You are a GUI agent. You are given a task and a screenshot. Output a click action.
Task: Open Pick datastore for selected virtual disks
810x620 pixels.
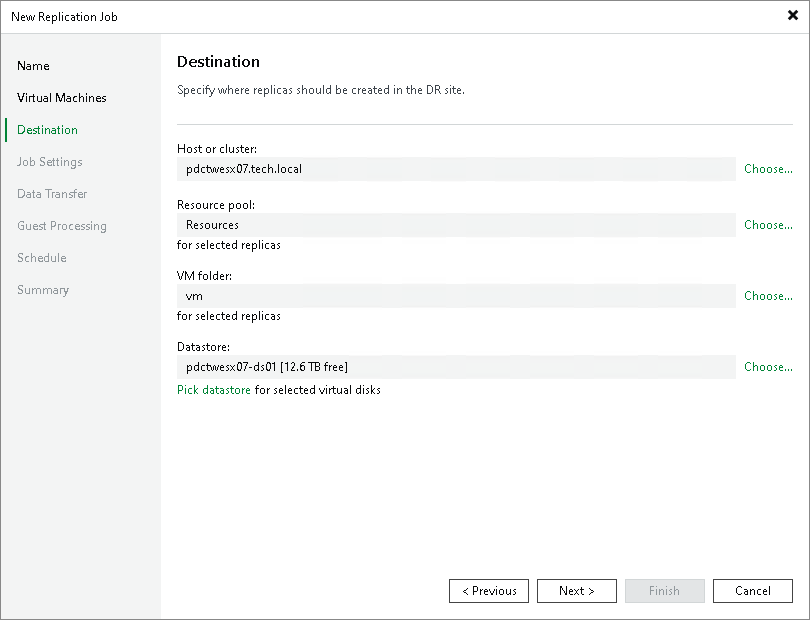pyautogui.click(x=213, y=389)
